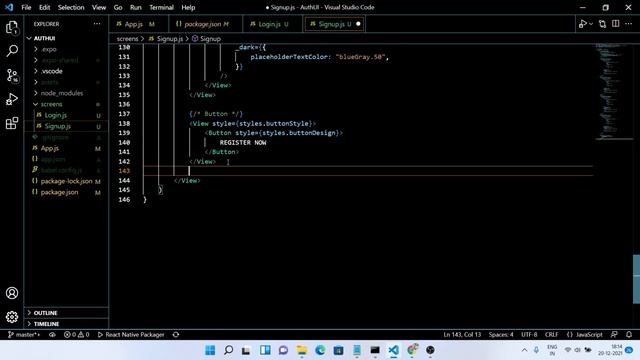Click the Ln 143, Col 13 indicator
The height and width of the screenshot is (360, 640).
462,335
